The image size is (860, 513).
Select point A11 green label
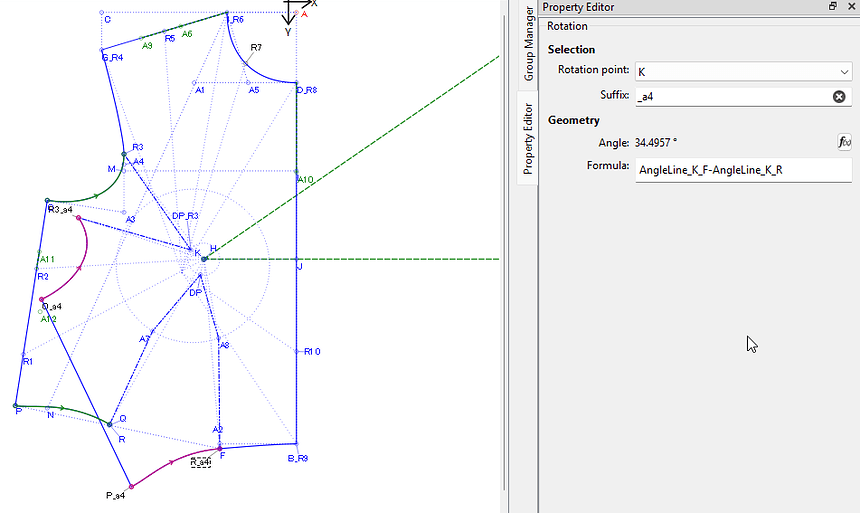point(47,259)
